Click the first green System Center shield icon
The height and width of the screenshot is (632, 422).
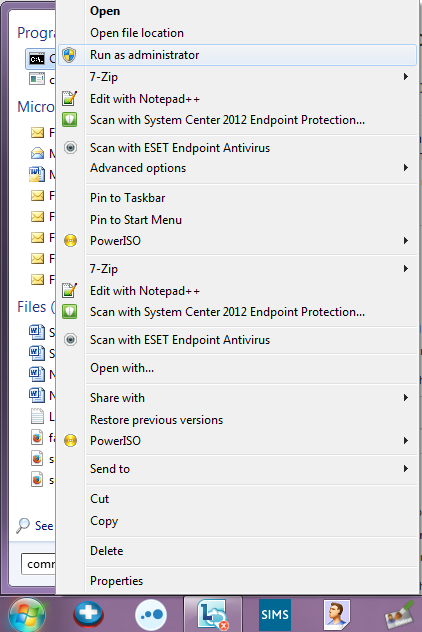(x=69, y=120)
